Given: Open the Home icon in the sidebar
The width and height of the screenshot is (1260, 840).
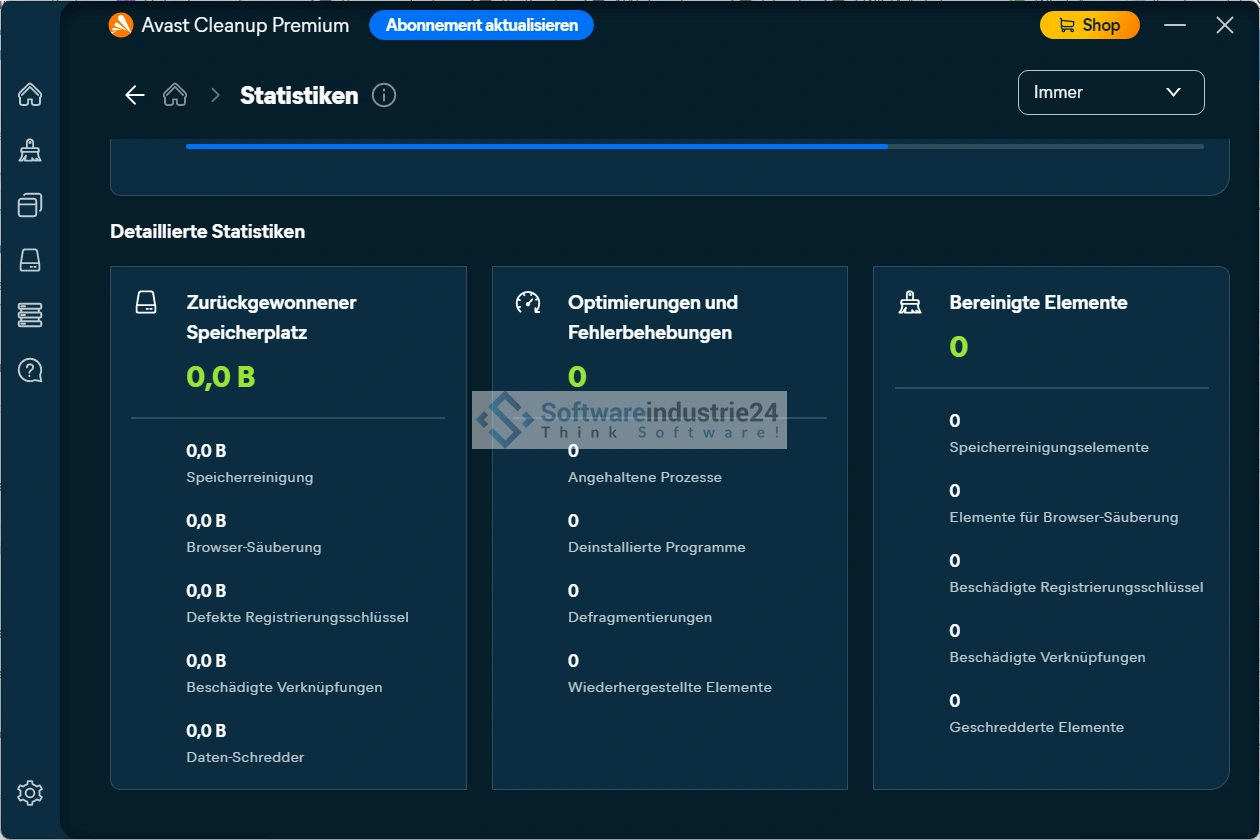Looking at the screenshot, I should click(x=30, y=95).
